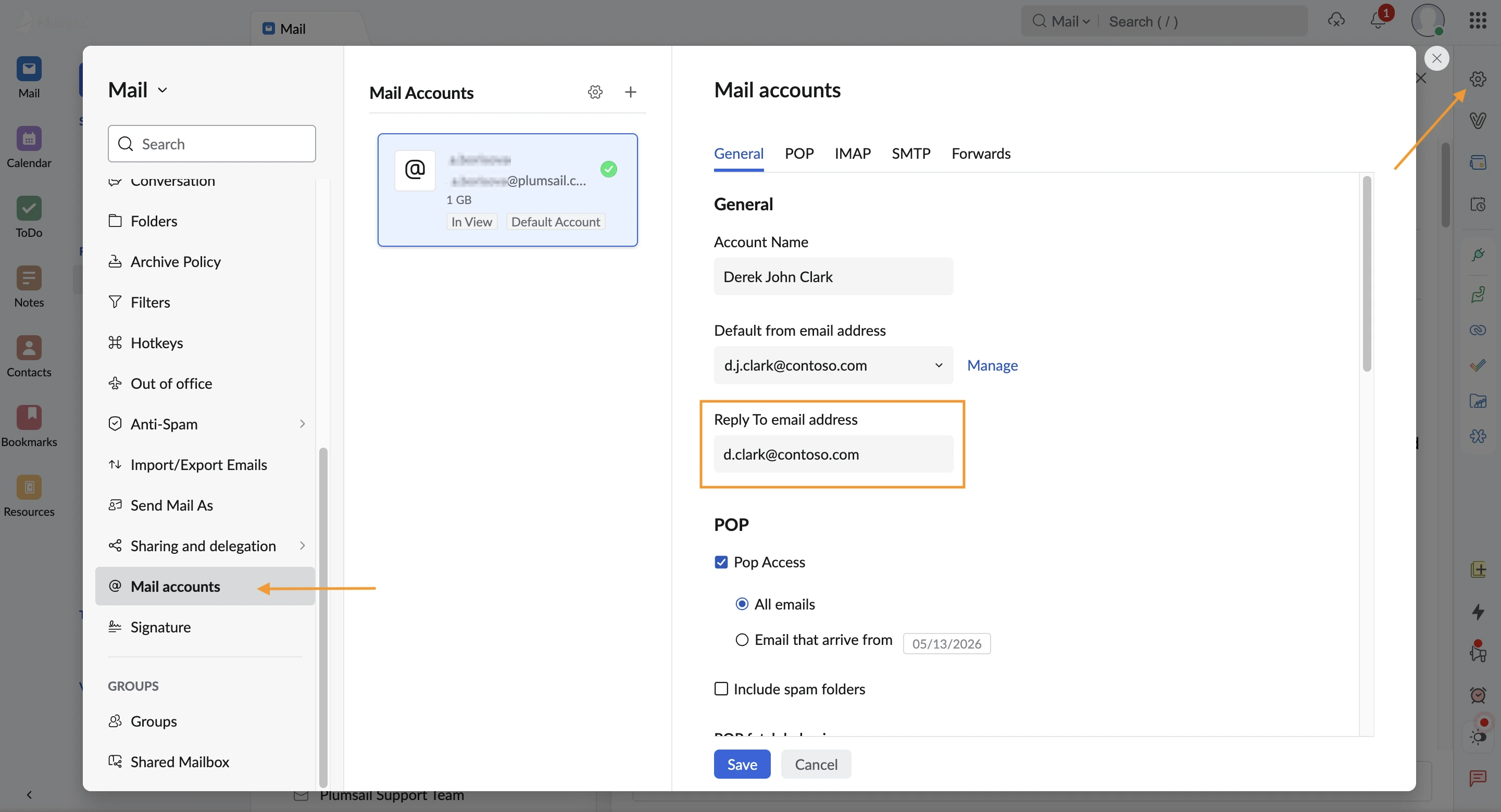Viewport: 1501px width, 812px height.
Task: Open Send Mail As settings
Action: tap(205, 505)
